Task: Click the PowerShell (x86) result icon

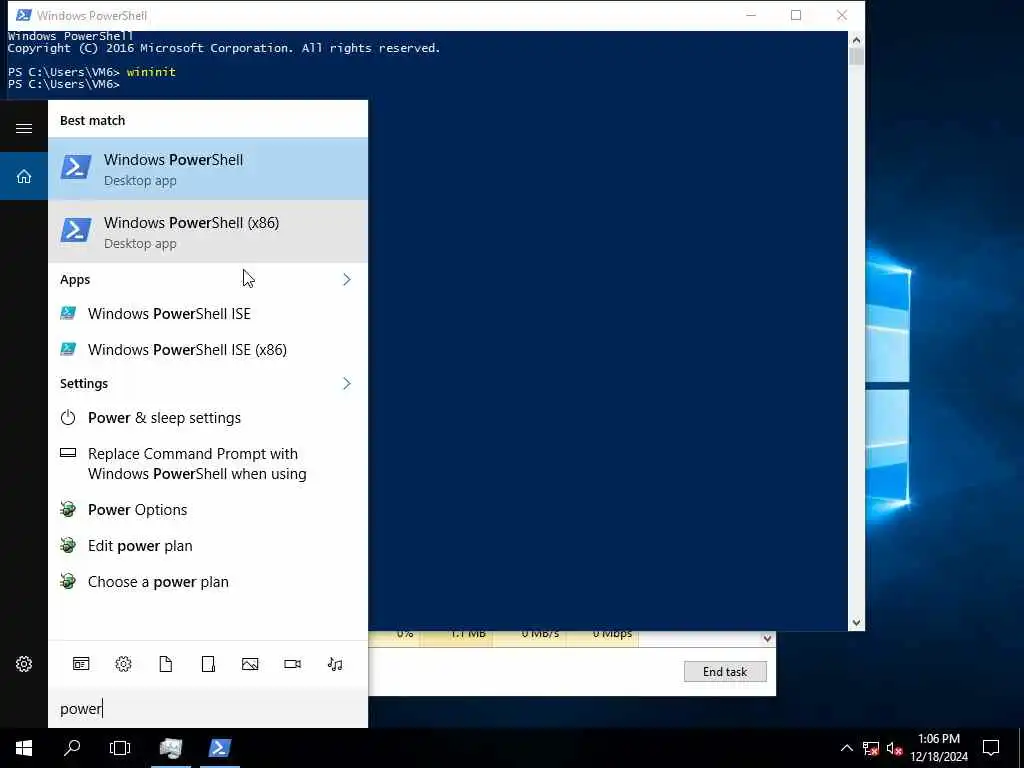Action: point(76,230)
